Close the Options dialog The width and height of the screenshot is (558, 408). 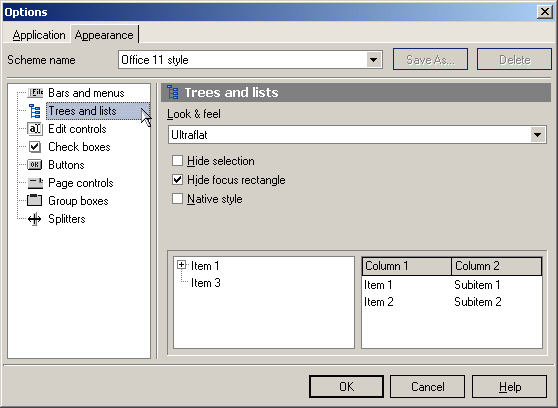544,12
